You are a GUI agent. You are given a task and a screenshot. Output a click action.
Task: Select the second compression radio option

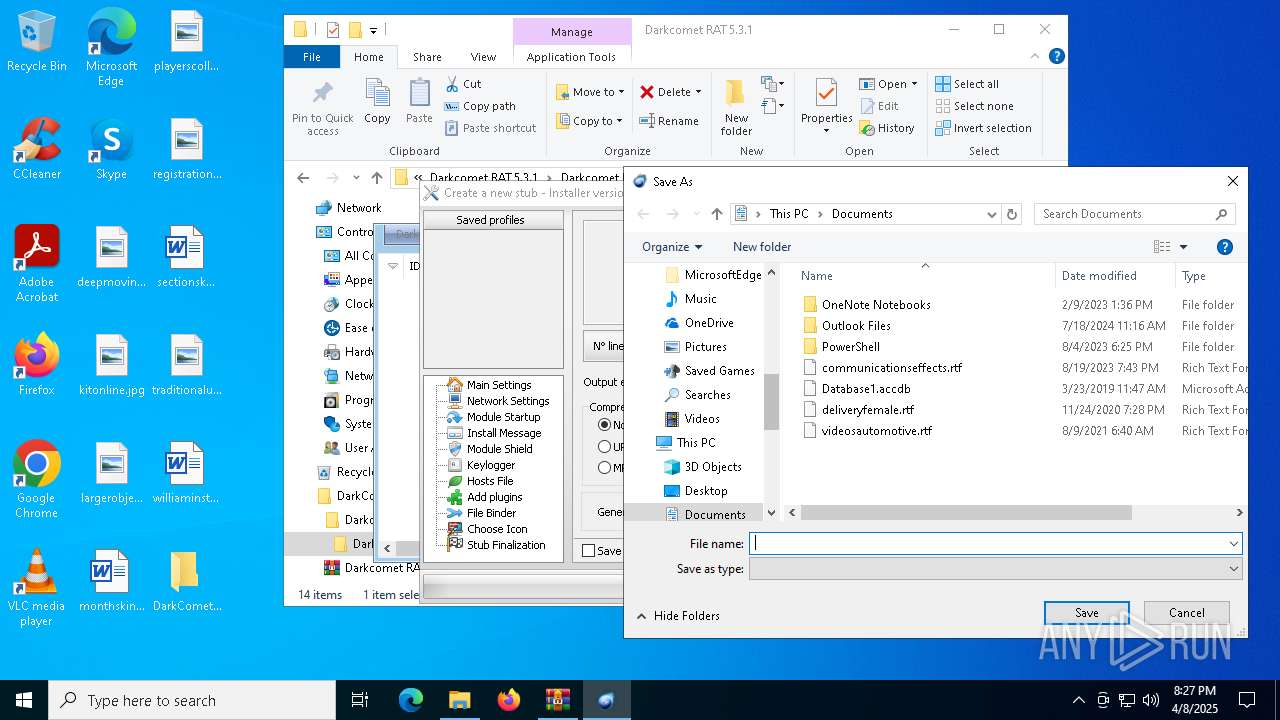[x=604, y=447]
